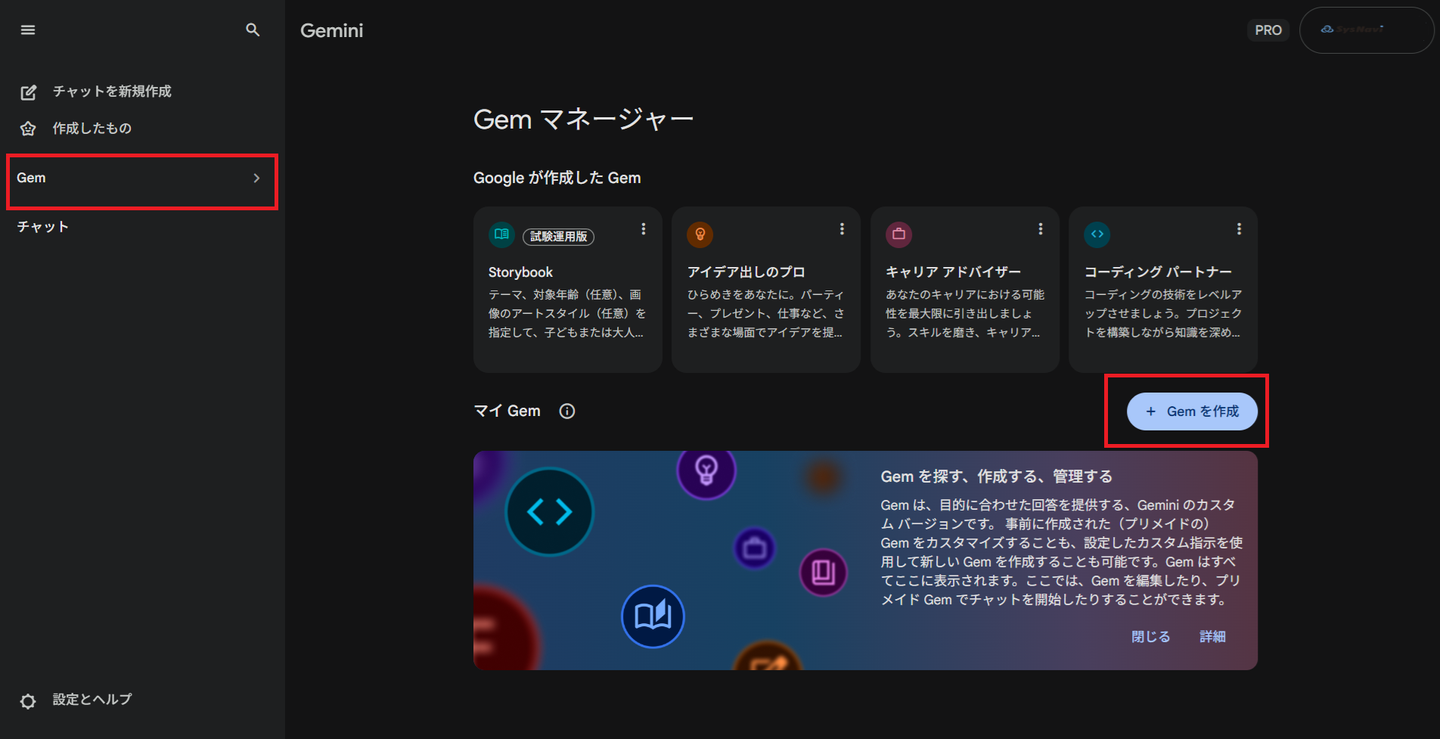This screenshot has height=739, width=1440.
Task: Click the new chat pencil icon
Action: 29,92
